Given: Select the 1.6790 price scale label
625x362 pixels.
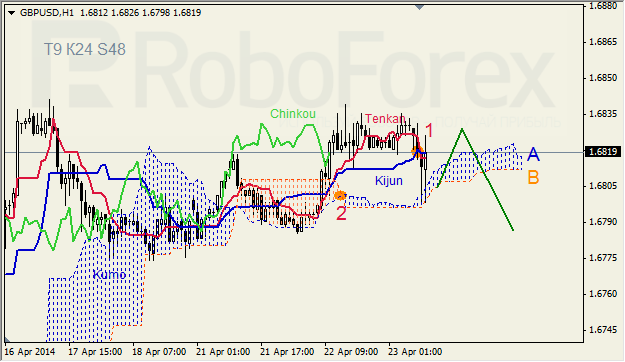Looking at the screenshot, I should click(603, 222).
